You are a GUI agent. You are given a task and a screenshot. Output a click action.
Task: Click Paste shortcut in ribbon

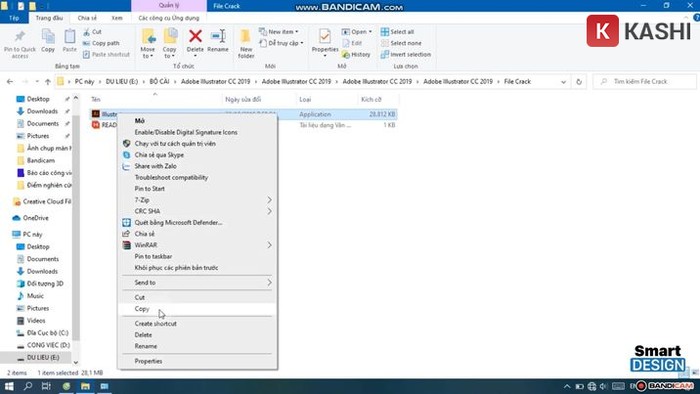pos(106,54)
